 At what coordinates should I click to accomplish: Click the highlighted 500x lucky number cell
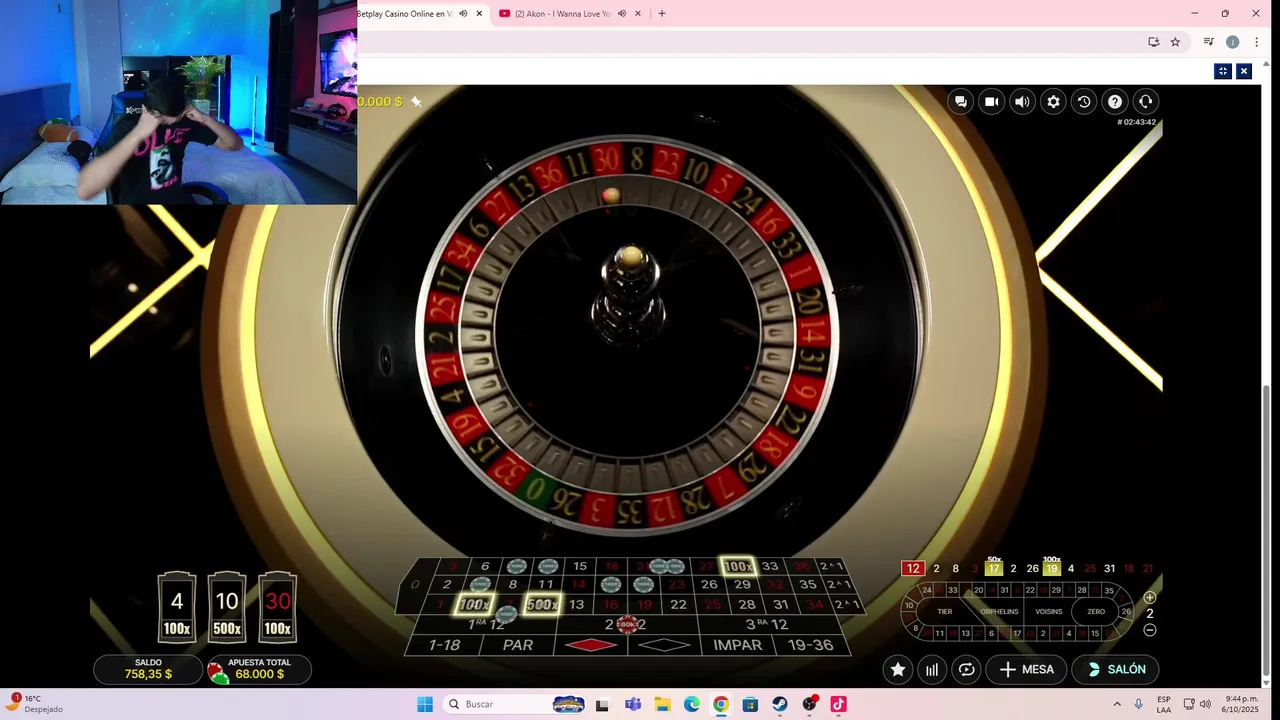coord(541,604)
